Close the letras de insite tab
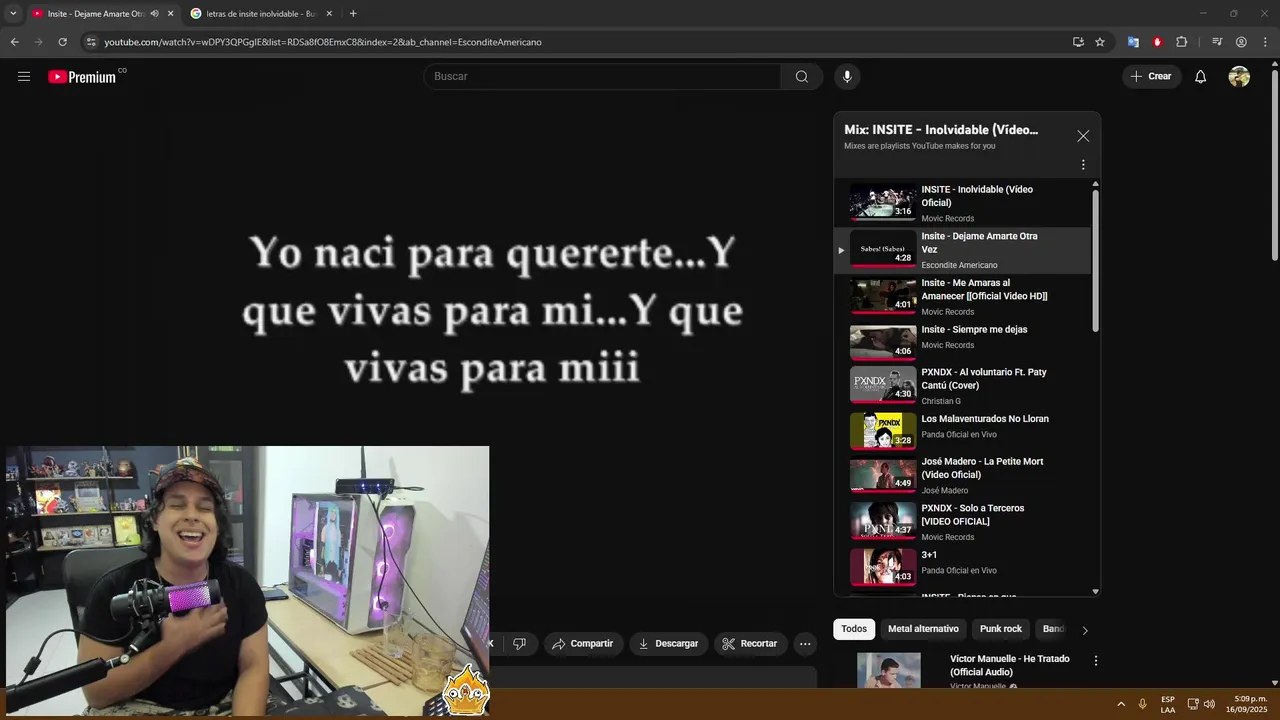The image size is (1280, 720). [330, 14]
